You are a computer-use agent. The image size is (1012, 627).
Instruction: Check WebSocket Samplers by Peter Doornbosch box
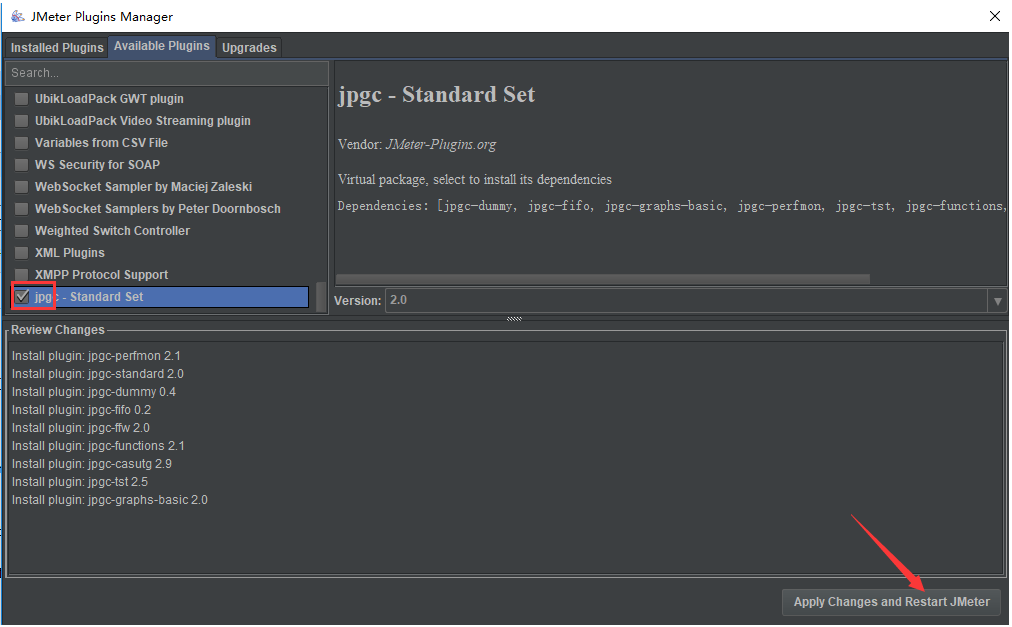(x=22, y=209)
